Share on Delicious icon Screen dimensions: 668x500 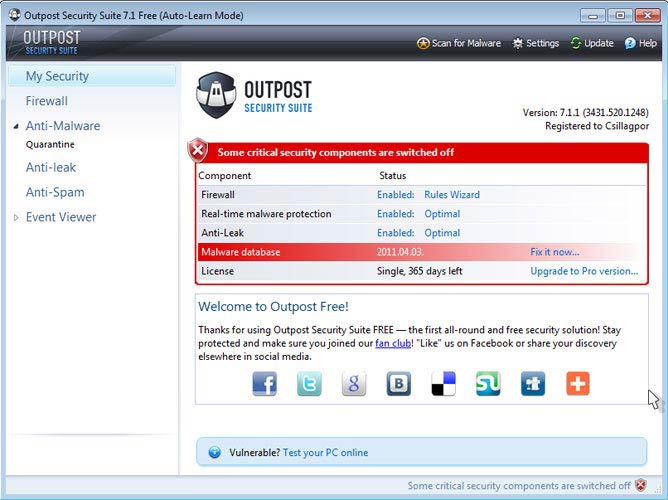point(443,384)
